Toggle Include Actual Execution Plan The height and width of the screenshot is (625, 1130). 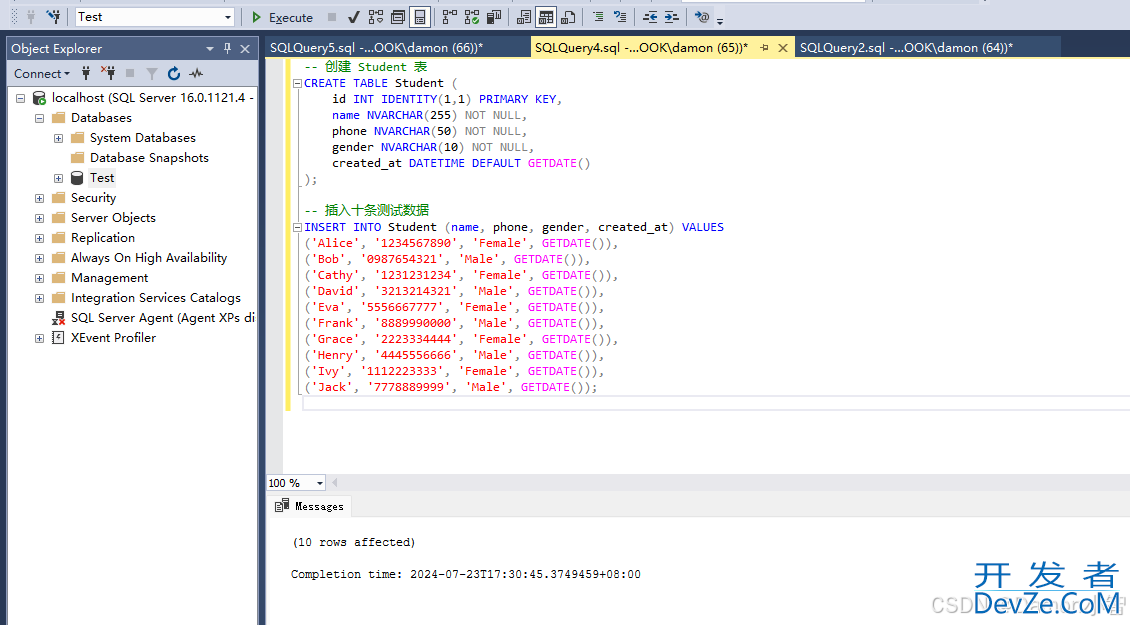[x=450, y=17]
